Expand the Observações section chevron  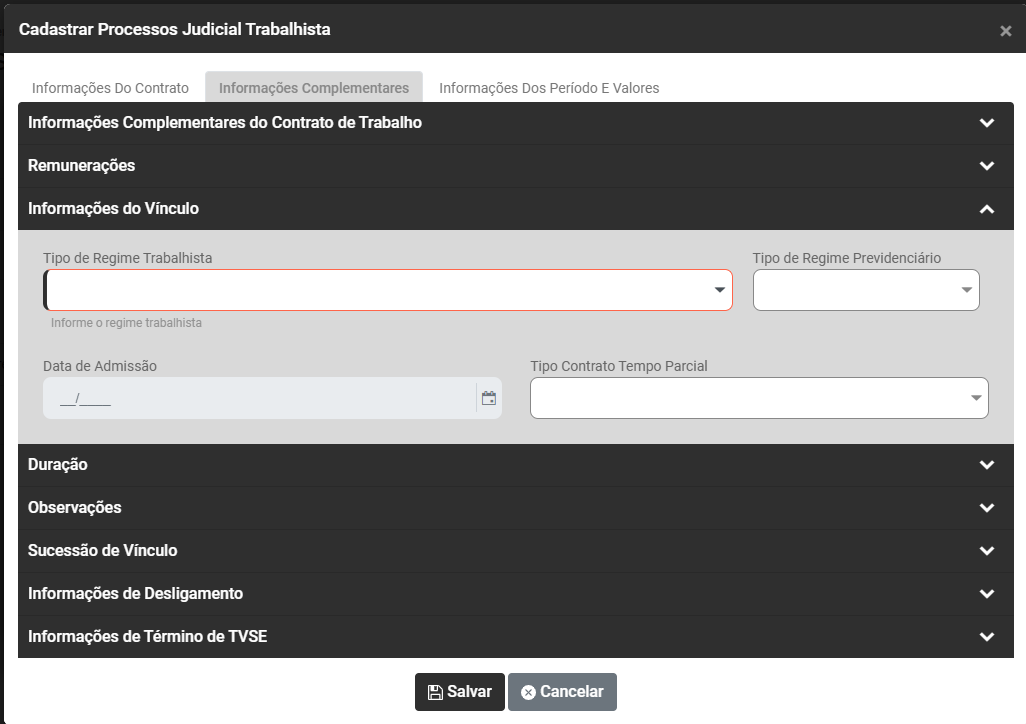tap(987, 508)
